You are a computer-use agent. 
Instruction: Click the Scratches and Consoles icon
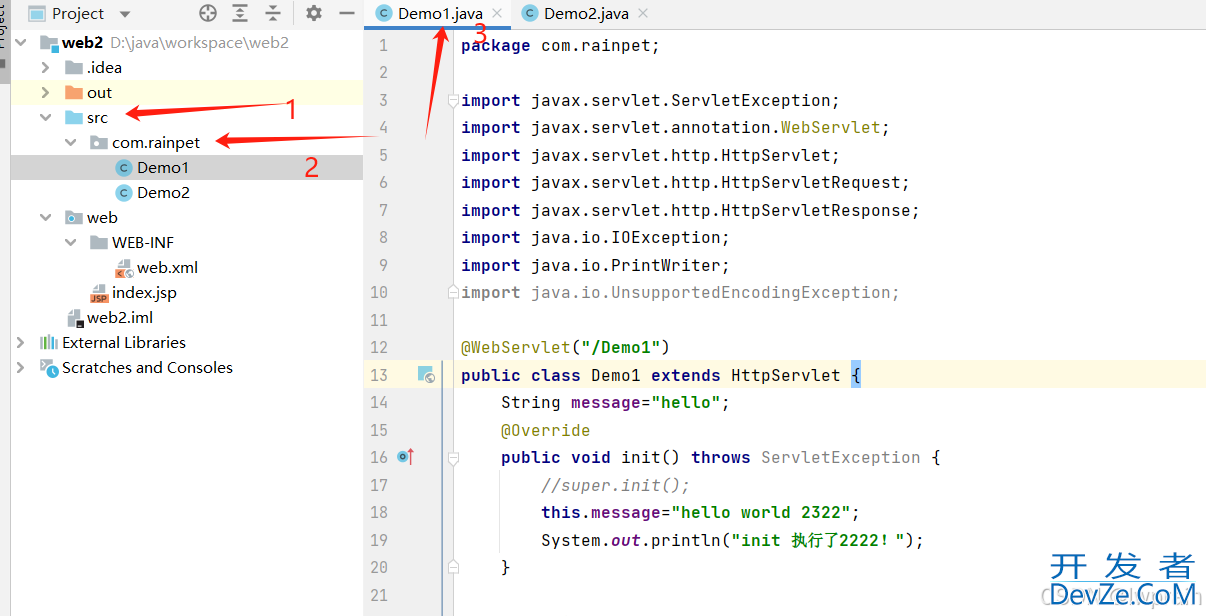point(49,368)
